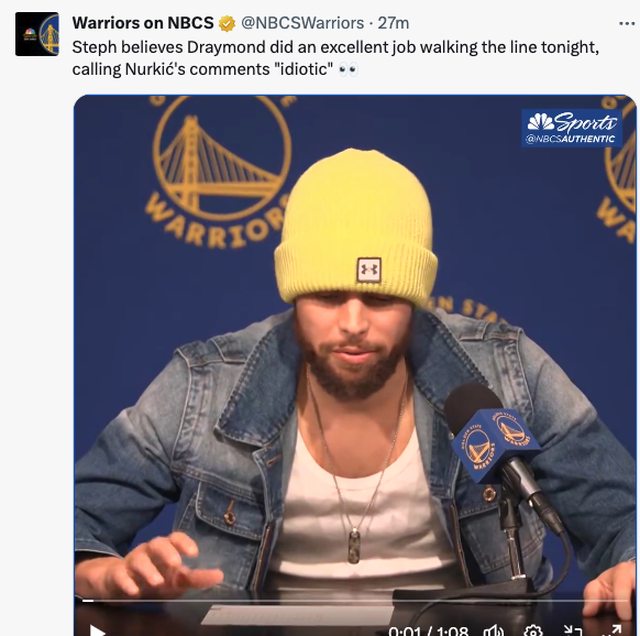Play the video with the play button
The width and height of the screenshot is (640, 636).
(97, 629)
